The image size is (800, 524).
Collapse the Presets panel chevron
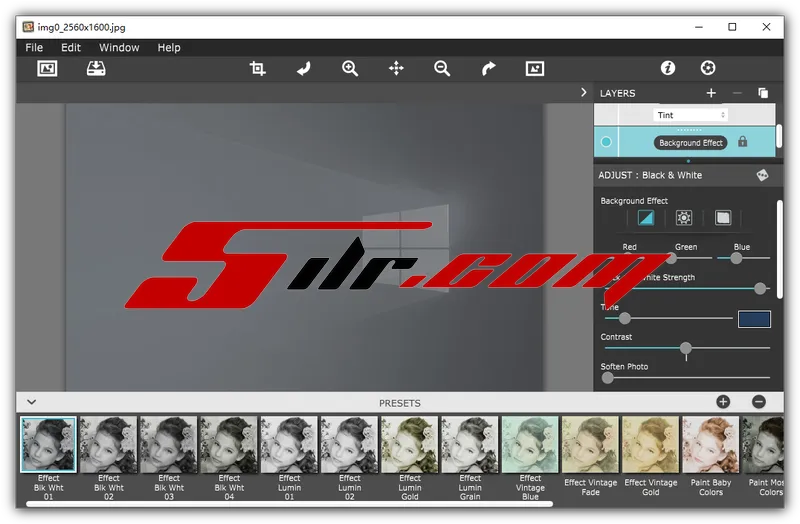31,402
